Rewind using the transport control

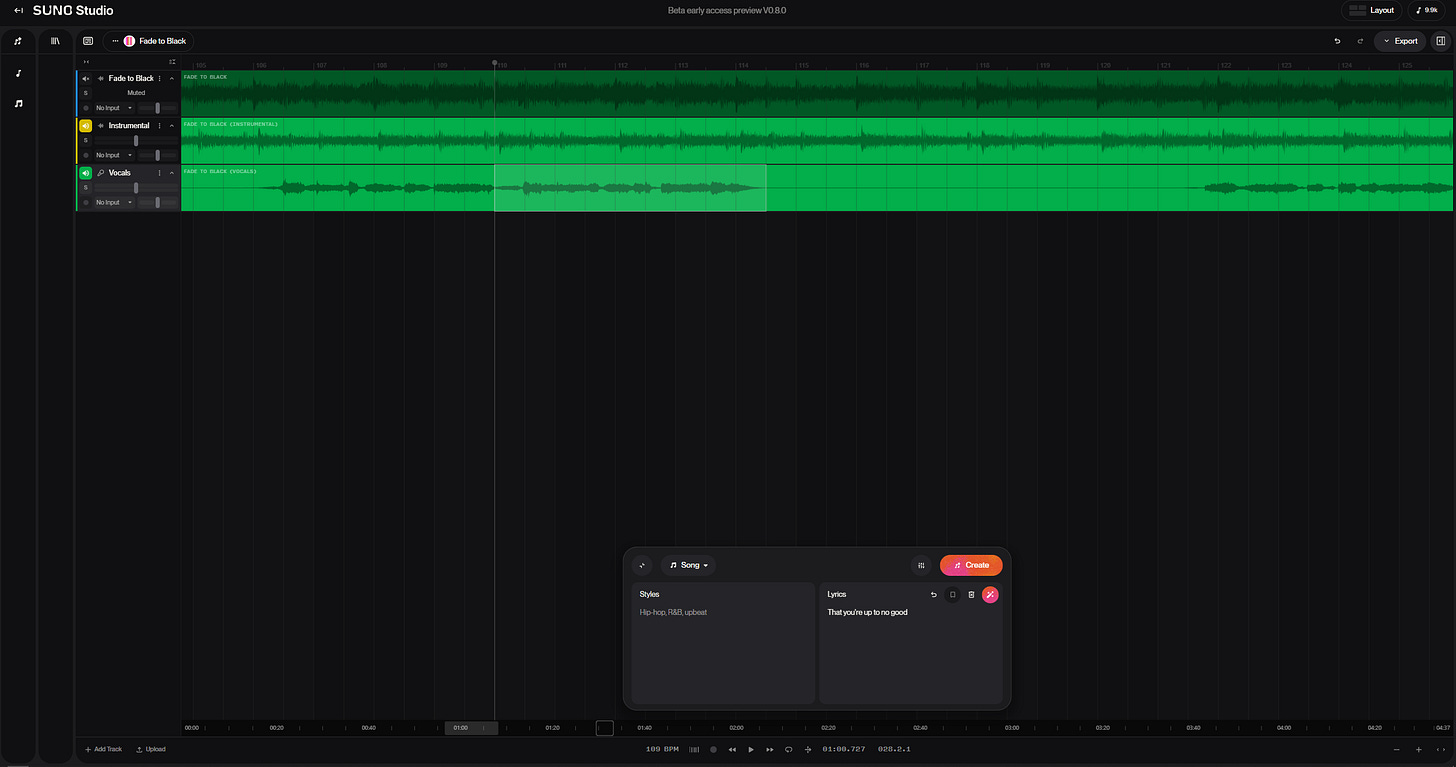click(x=732, y=749)
